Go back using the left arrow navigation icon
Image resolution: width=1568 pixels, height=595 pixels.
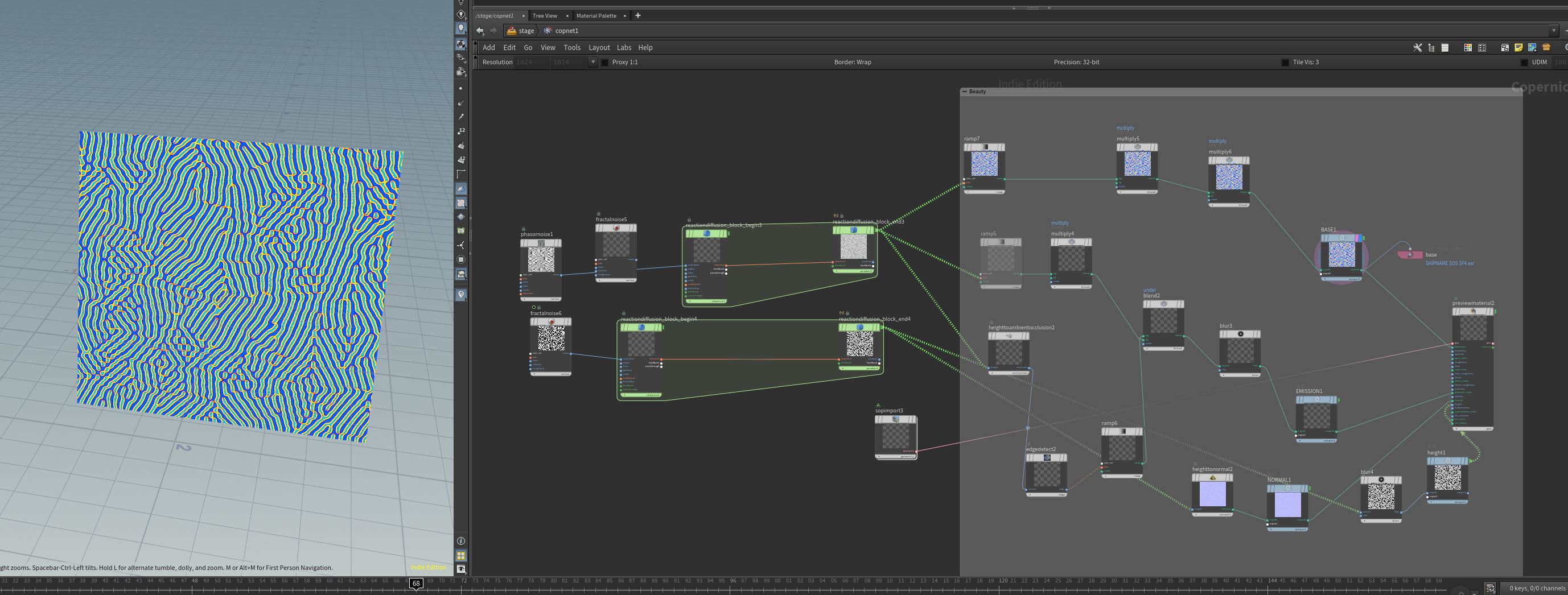click(480, 30)
